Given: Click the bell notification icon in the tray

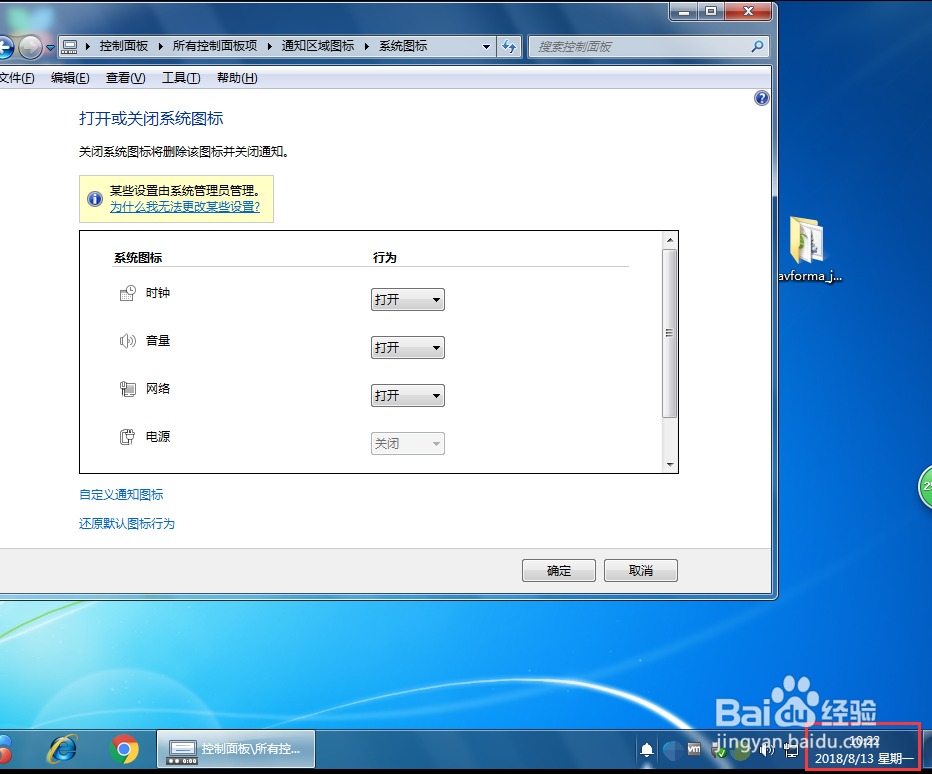Looking at the screenshot, I should tap(647, 750).
